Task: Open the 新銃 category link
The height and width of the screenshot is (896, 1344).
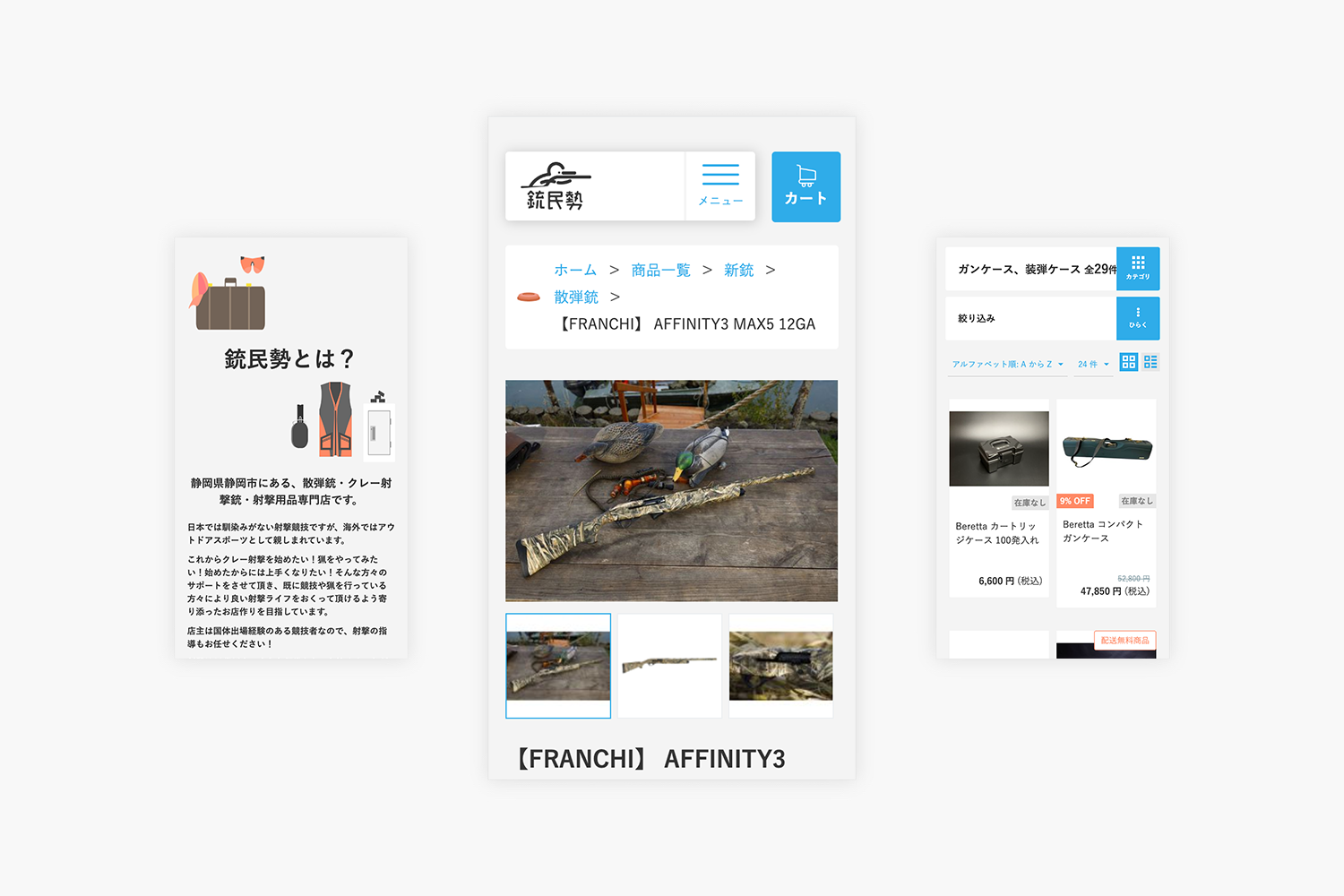Action: tap(738, 270)
